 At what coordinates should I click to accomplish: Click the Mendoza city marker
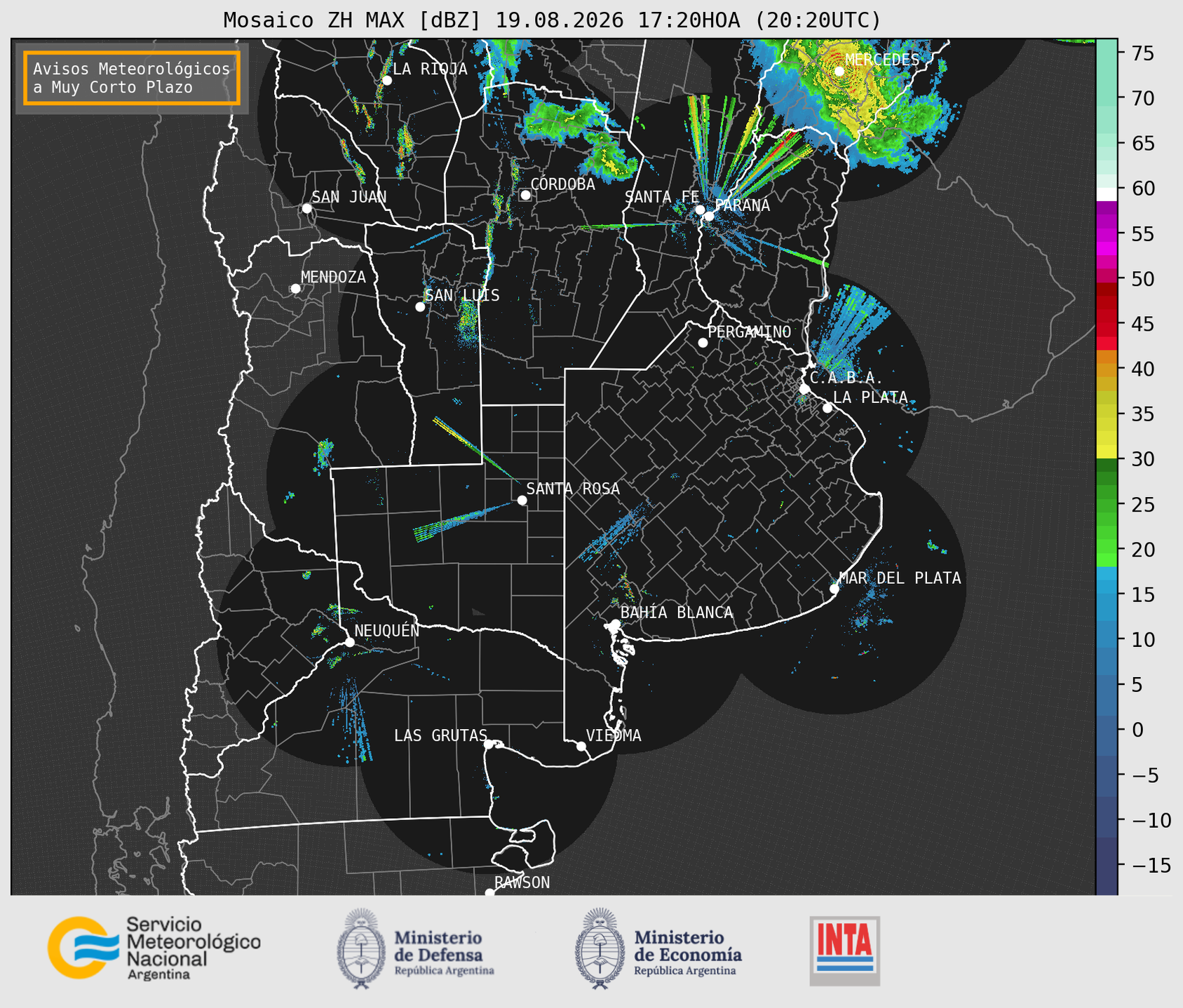coord(295,289)
